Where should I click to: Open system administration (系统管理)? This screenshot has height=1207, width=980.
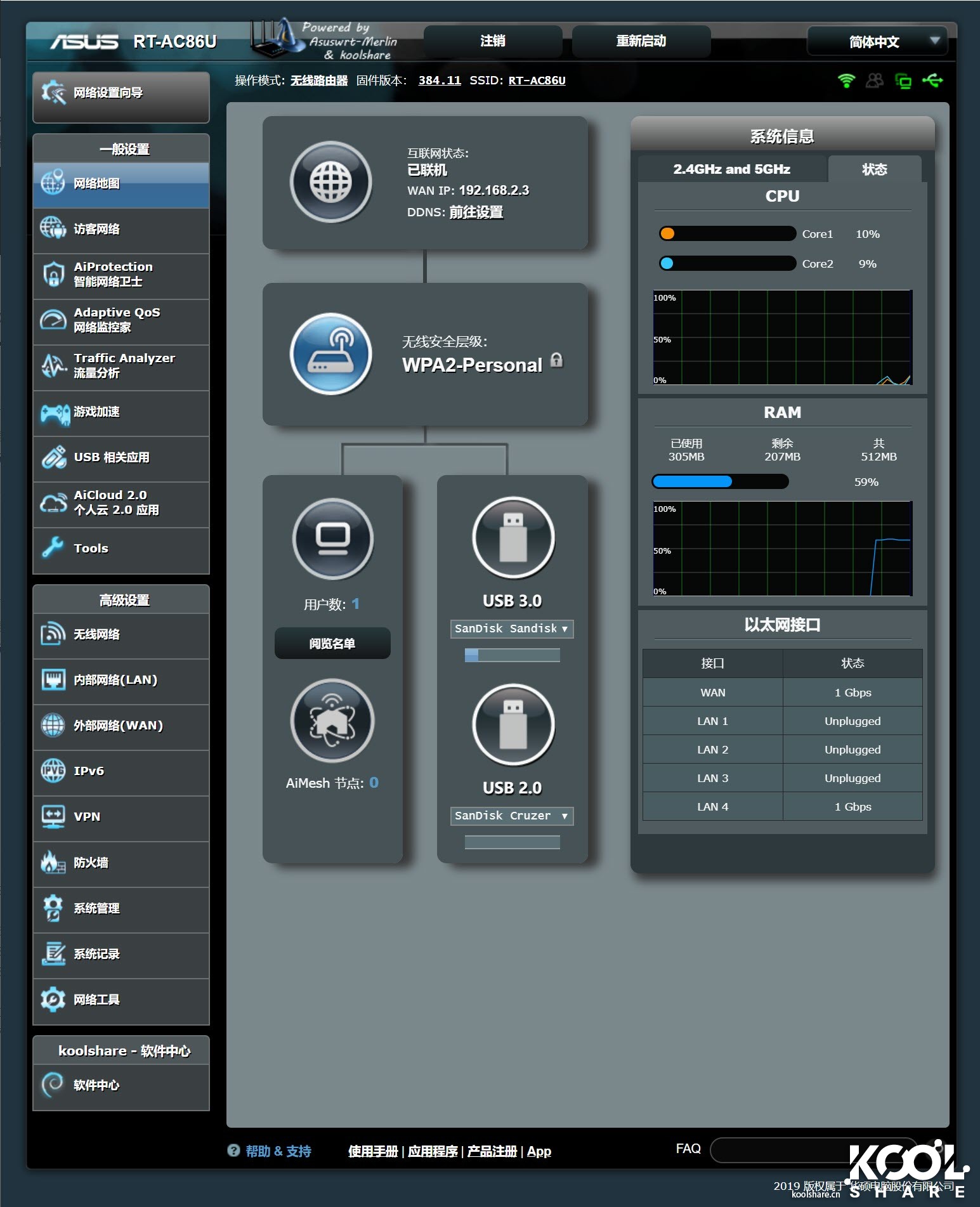coord(121,909)
